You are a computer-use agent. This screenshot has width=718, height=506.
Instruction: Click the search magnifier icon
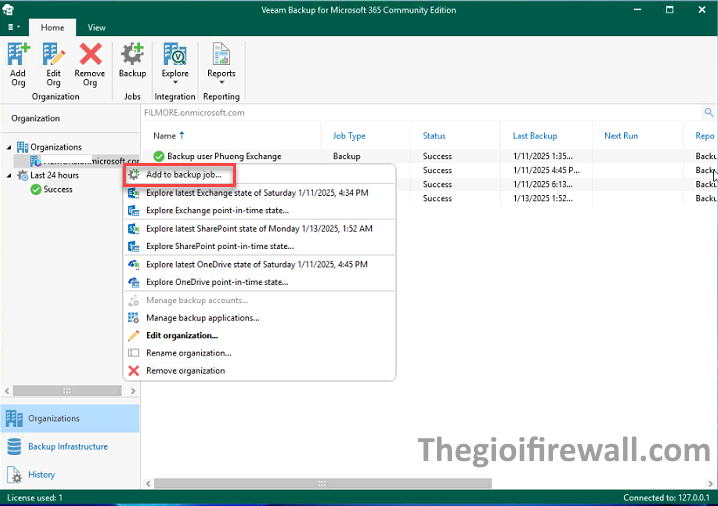pyautogui.click(x=709, y=112)
